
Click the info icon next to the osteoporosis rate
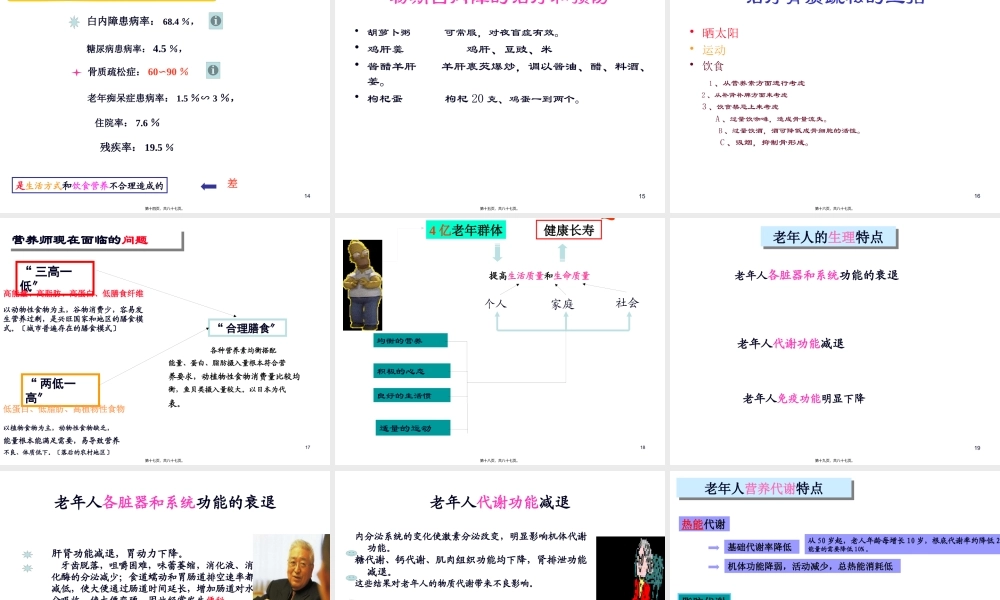tap(212, 72)
